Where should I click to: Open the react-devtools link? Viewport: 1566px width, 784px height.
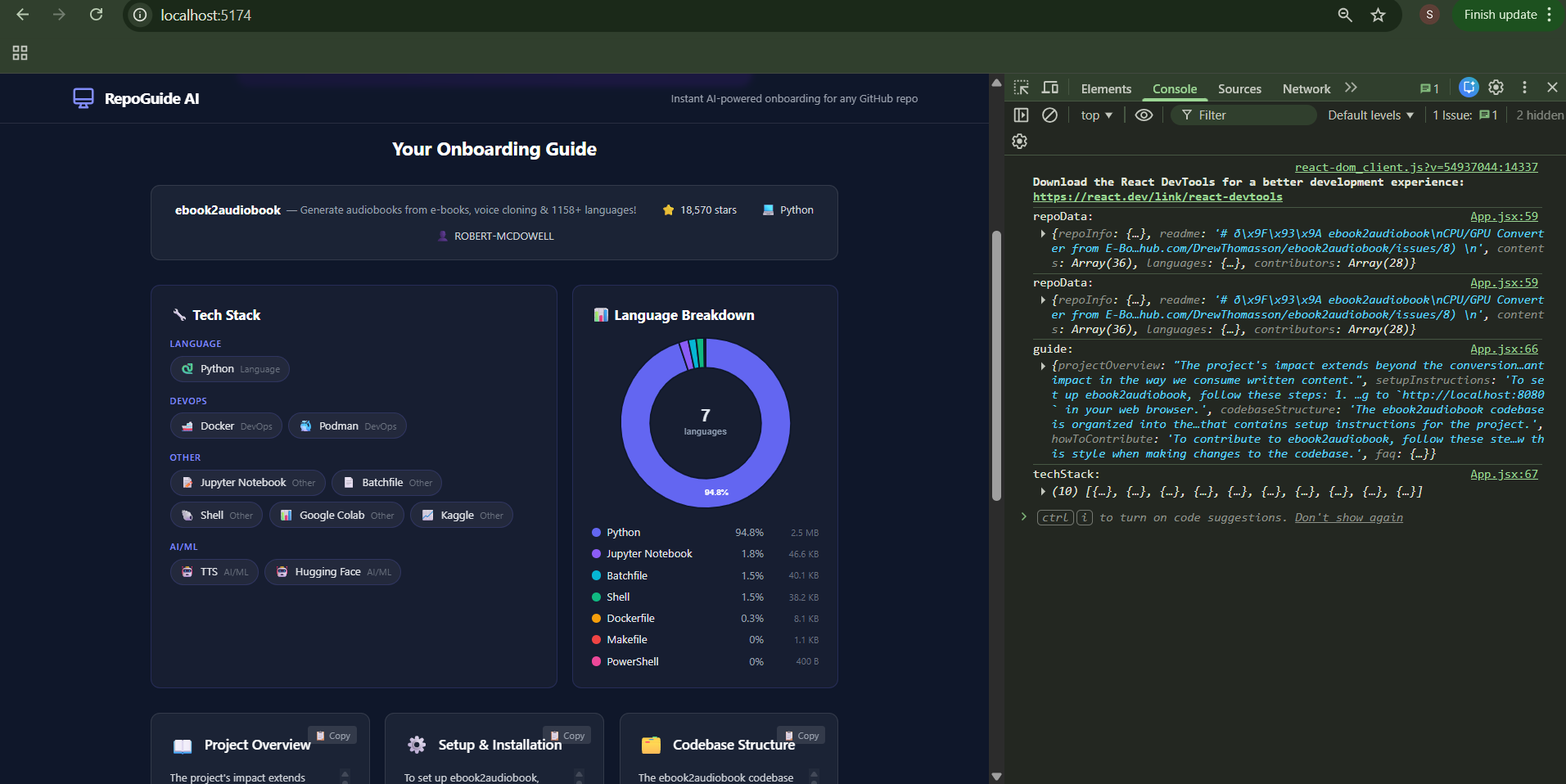pyautogui.click(x=1158, y=197)
